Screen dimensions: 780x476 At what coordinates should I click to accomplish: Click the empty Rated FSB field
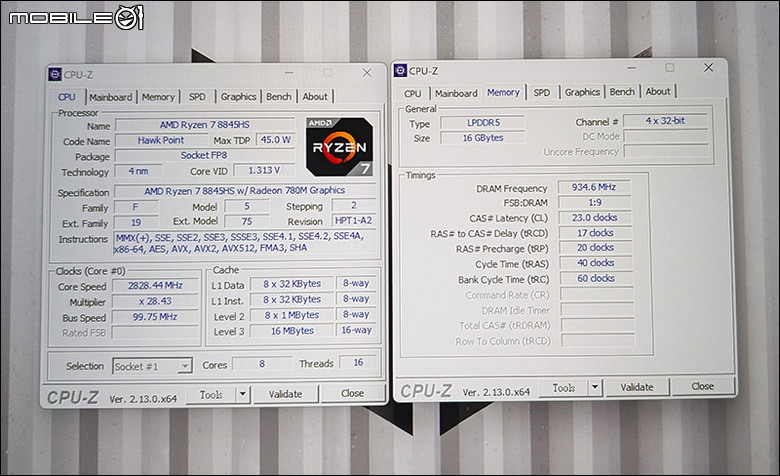155,332
